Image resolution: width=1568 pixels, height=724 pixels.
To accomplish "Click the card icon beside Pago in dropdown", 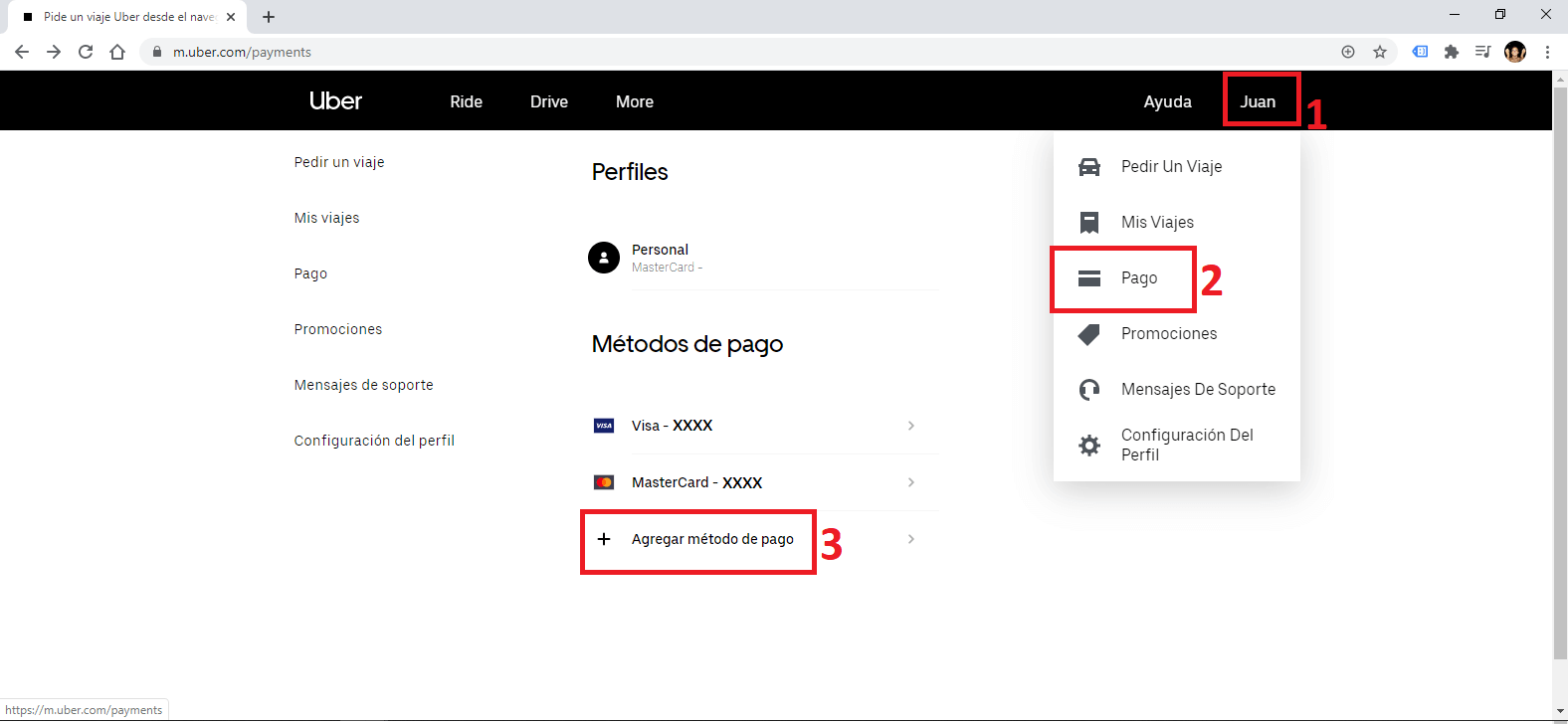I will pyautogui.click(x=1089, y=278).
